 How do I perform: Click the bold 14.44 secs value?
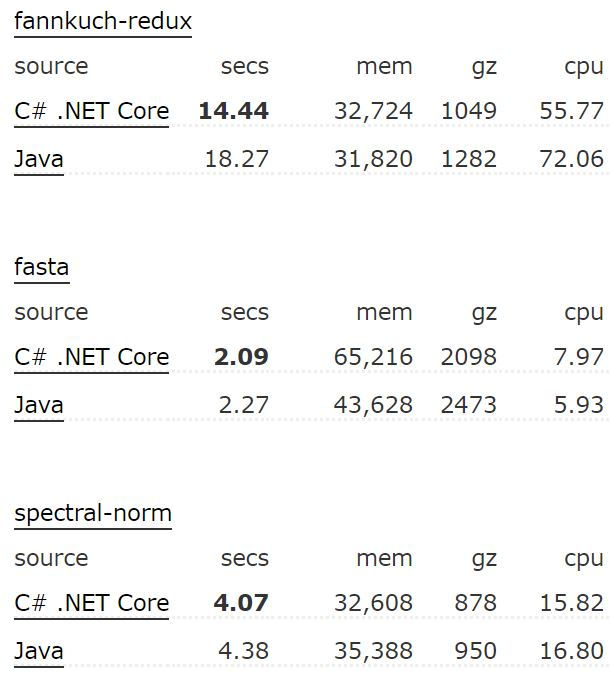tap(233, 110)
